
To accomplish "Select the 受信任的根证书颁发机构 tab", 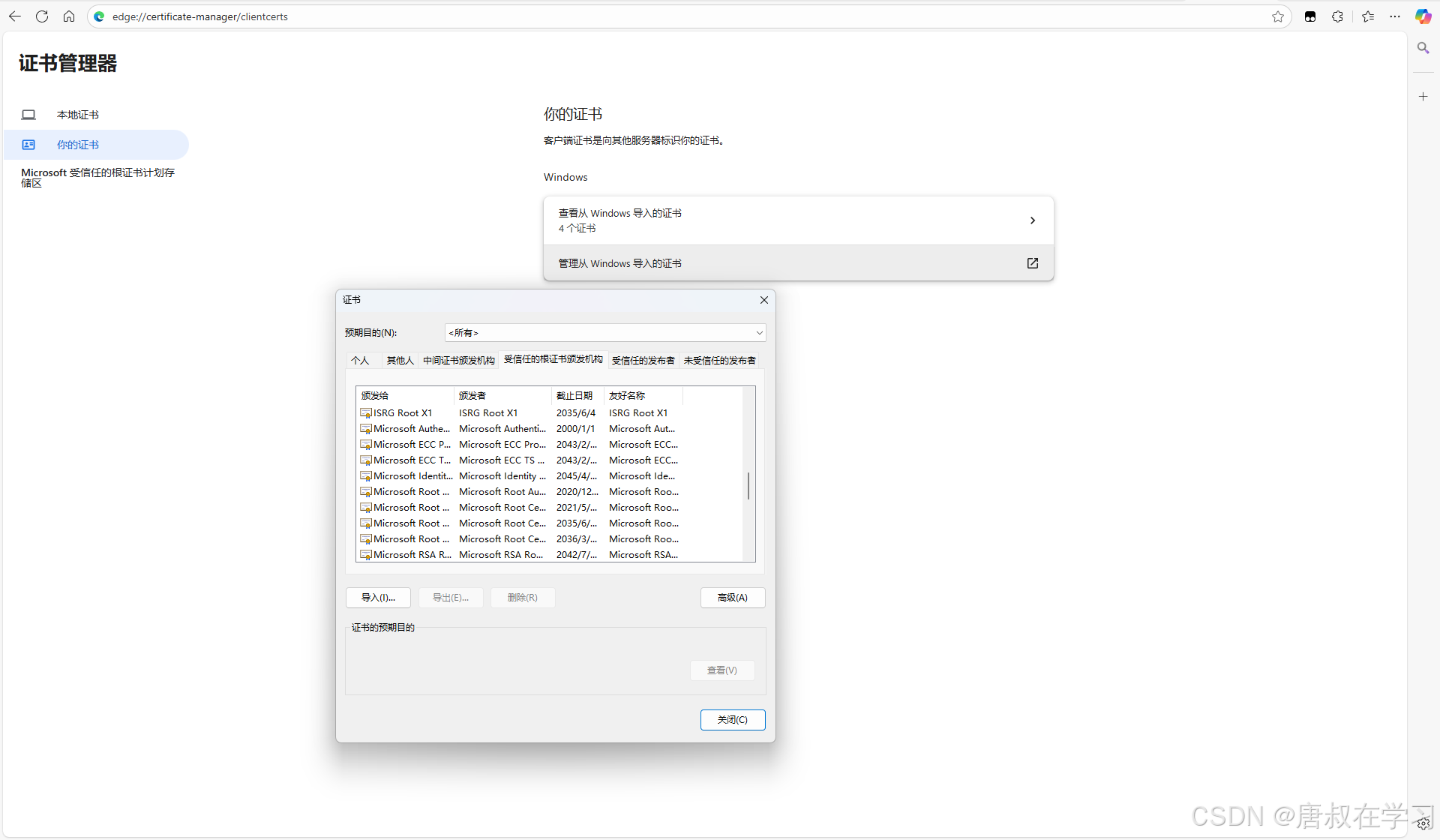I will point(553,359).
